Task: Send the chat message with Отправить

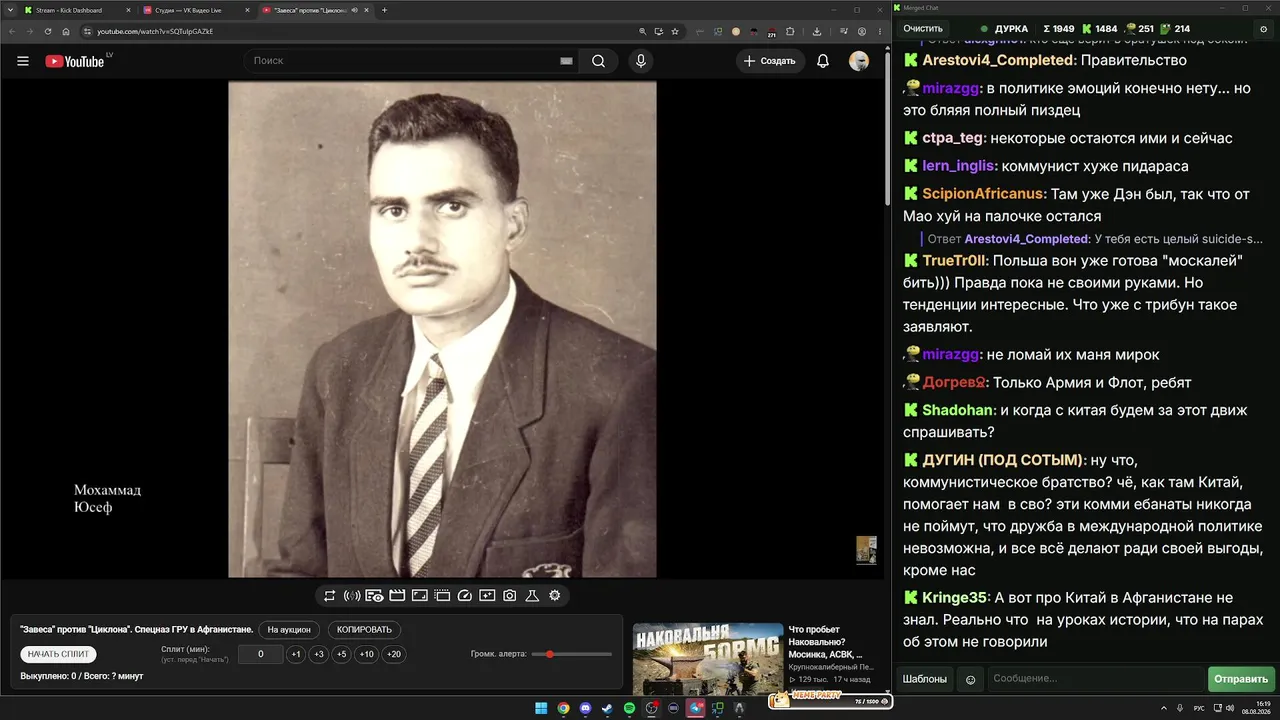Action: point(1241,679)
